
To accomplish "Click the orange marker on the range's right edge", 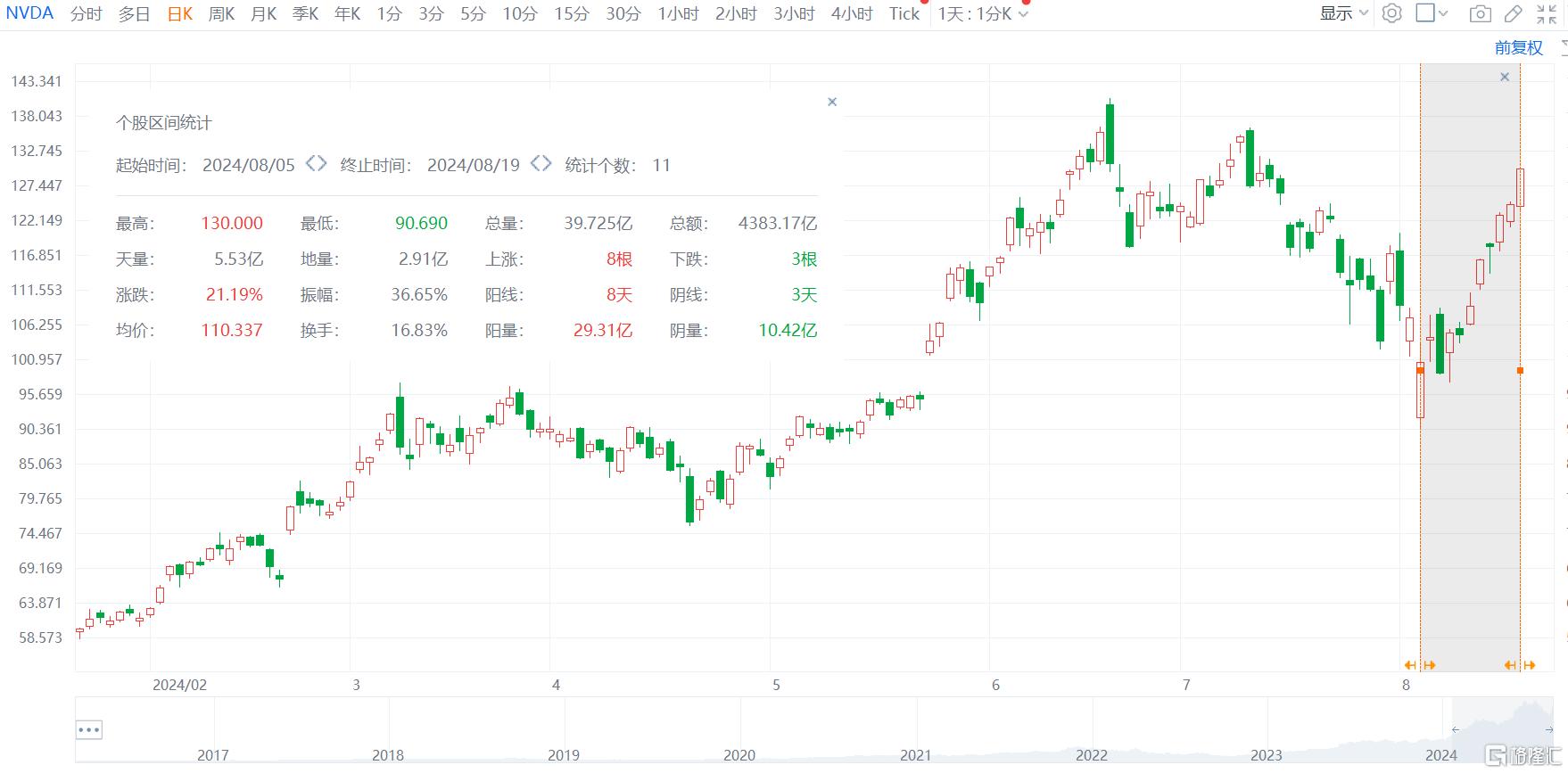I will coord(1520,370).
